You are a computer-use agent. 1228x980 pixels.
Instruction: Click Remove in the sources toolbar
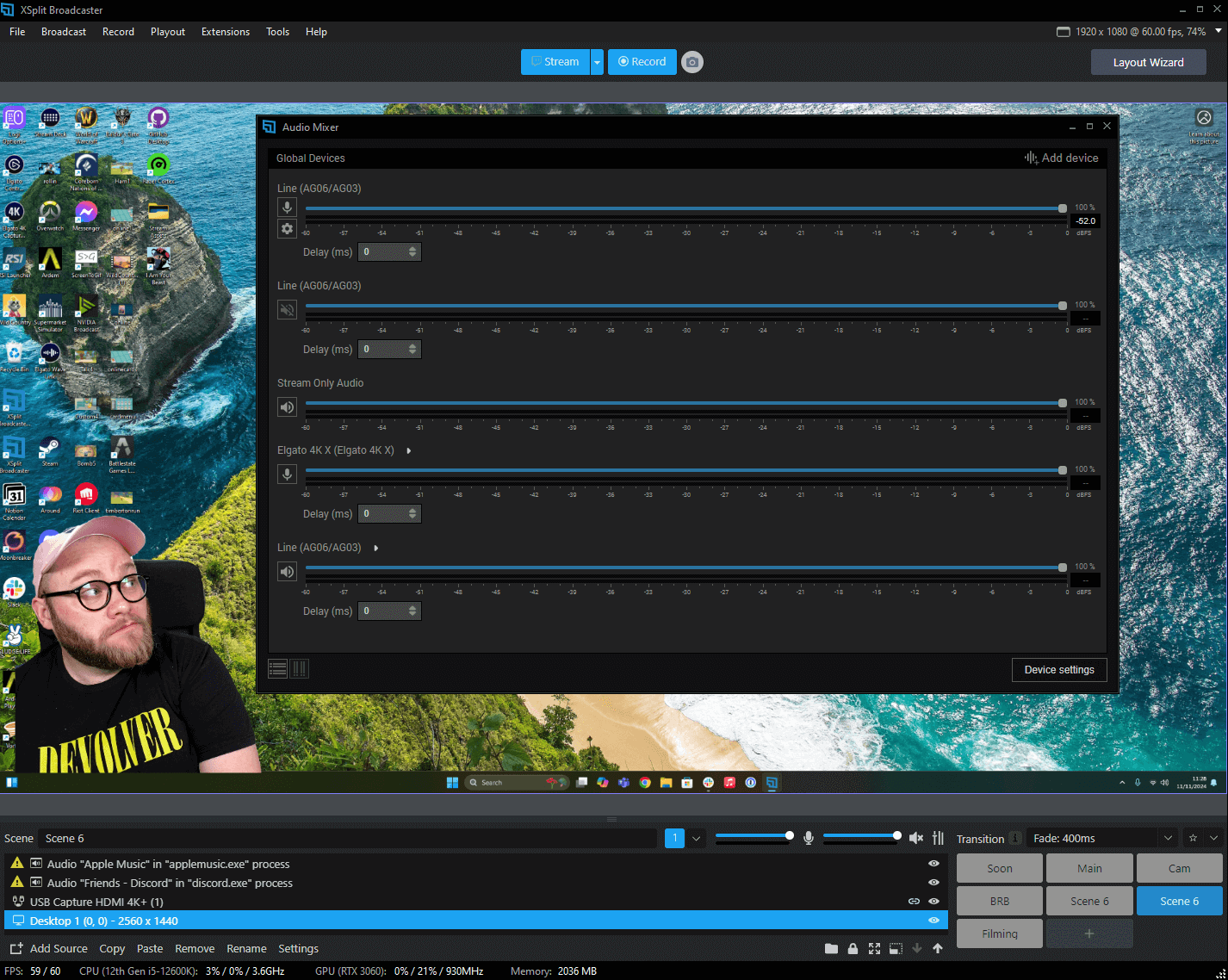tap(195, 949)
